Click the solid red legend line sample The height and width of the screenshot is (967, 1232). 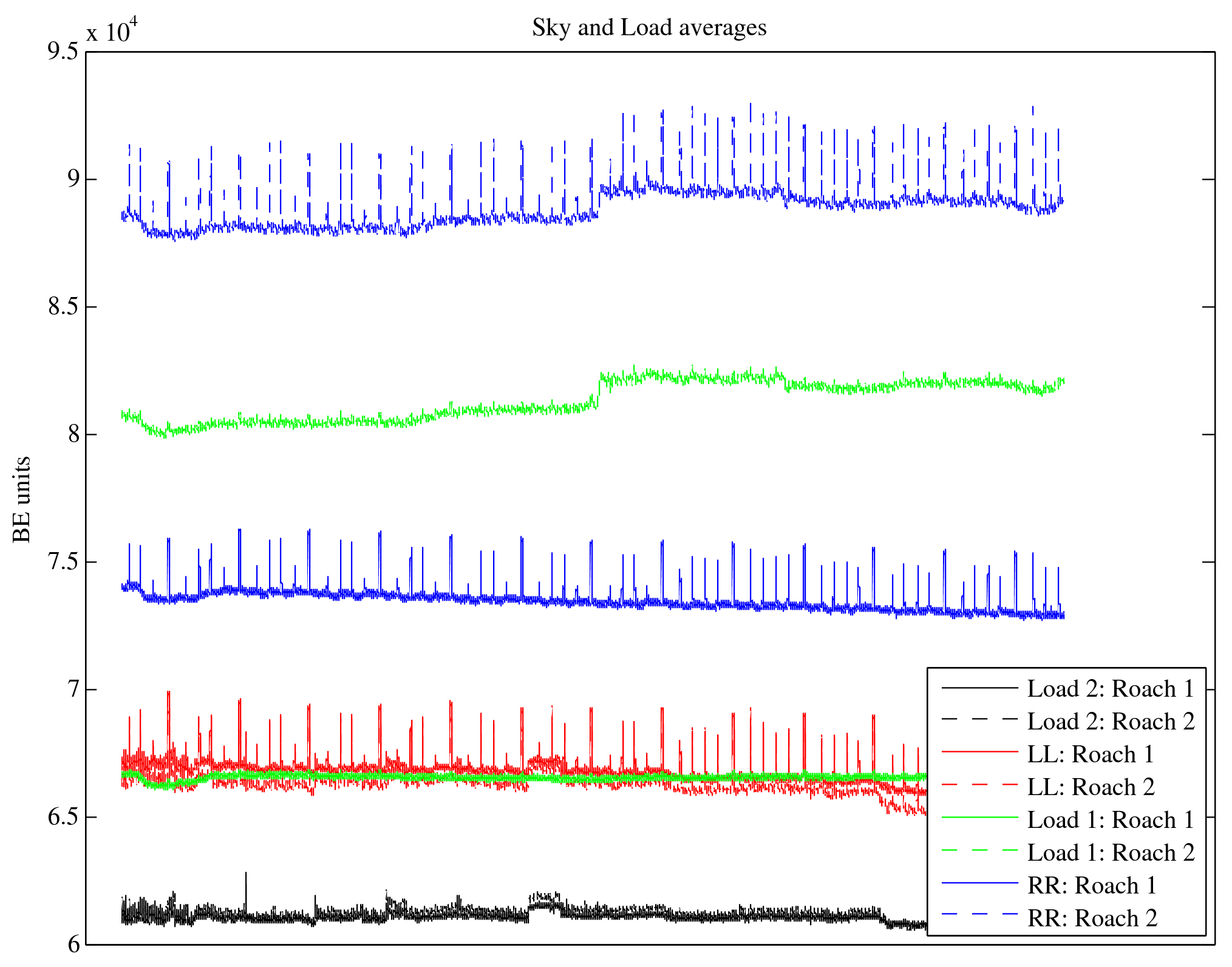[979, 752]
